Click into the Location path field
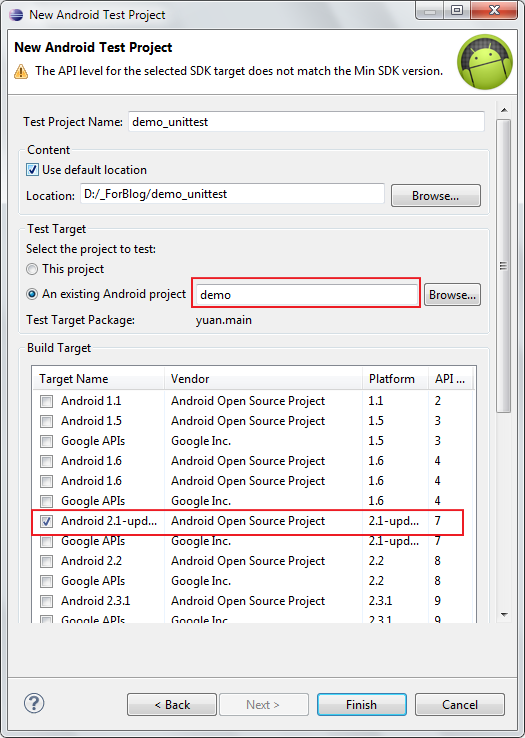This screenshot has height=738, width=525. click(x=232, y=194)
